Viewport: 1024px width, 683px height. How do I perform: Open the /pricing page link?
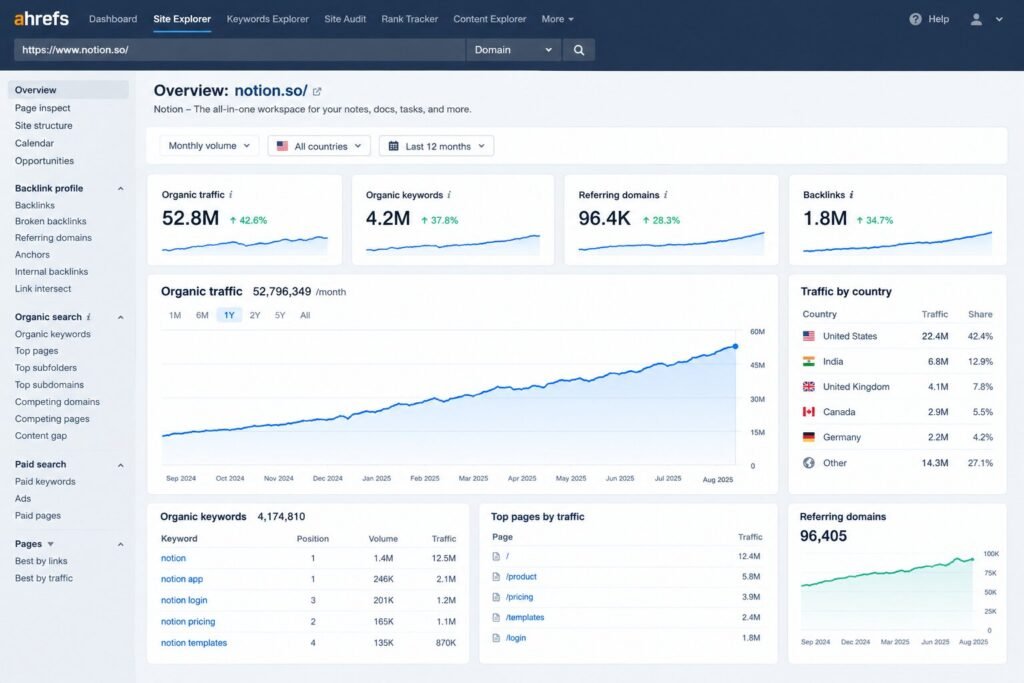point(519,597)
